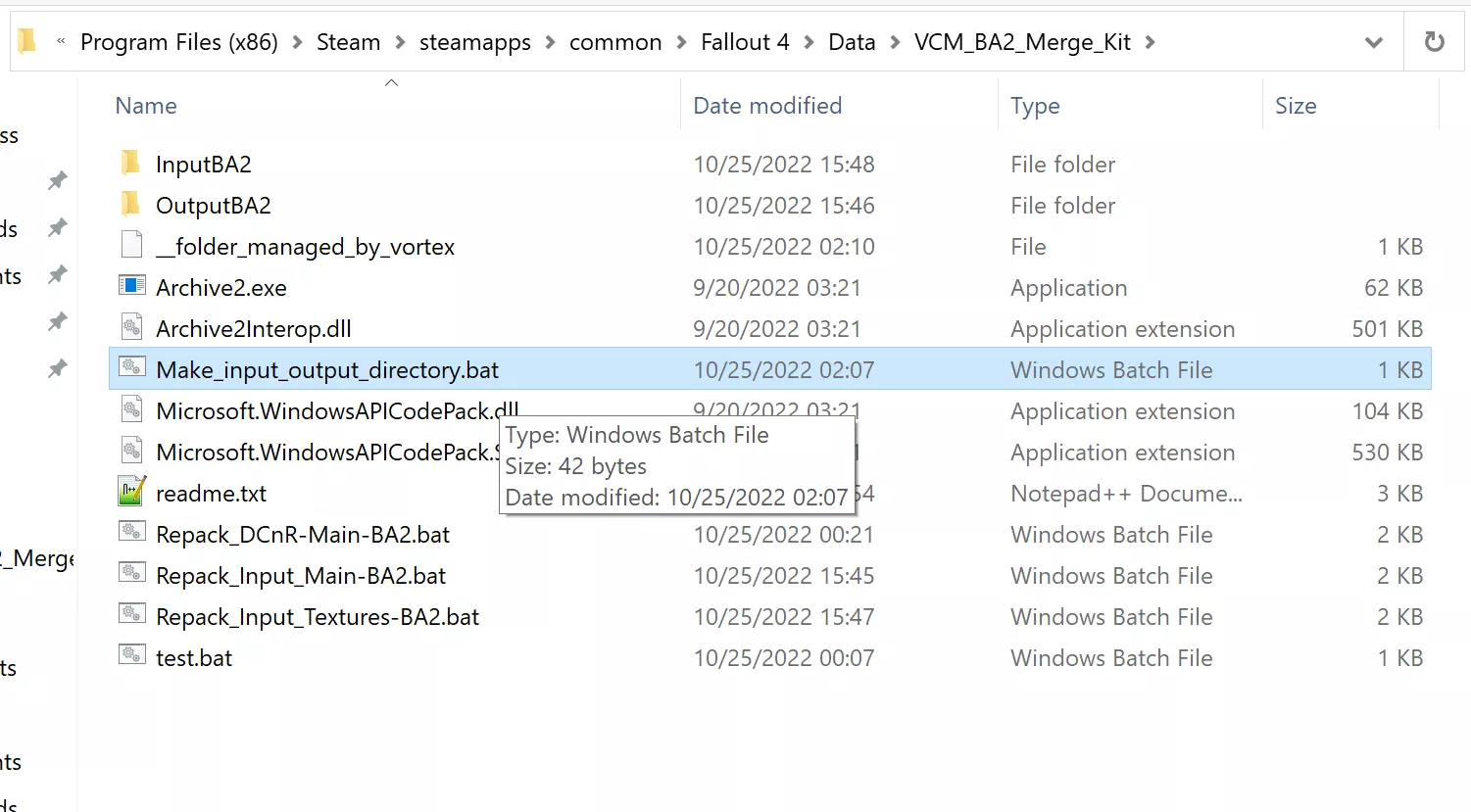The width and height of the screenshot is (1471, 812).
Task: Click the last pin icon in the navigation pane
Action: pos(58,368)
